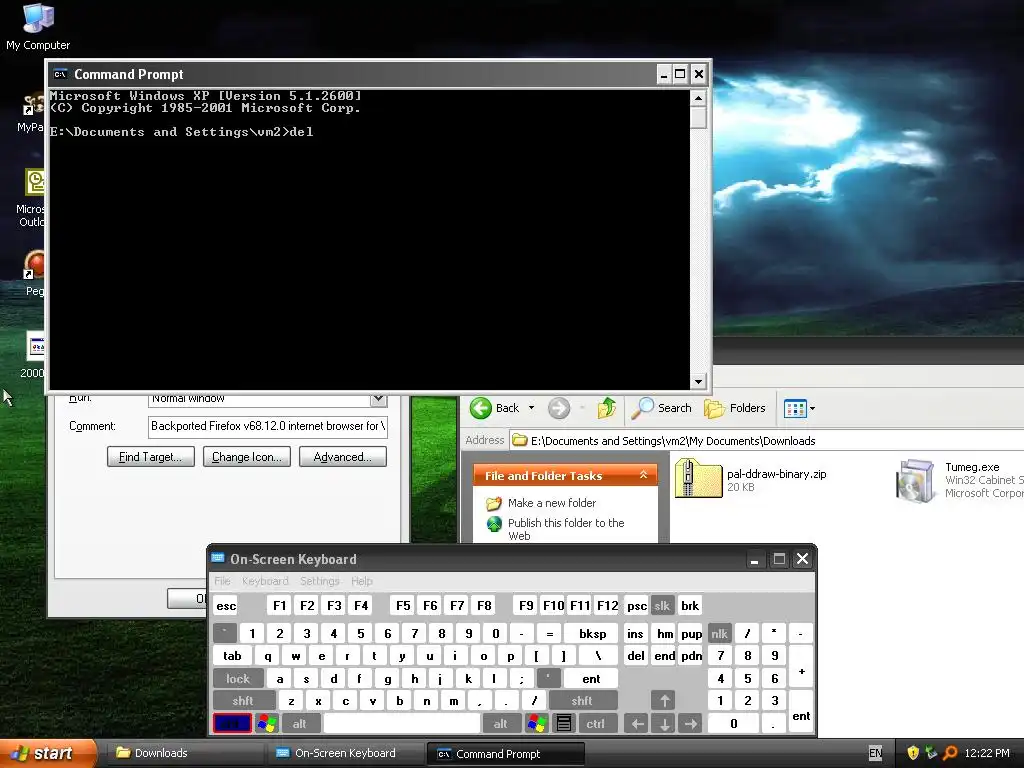1024x768 pixels.
Task: Switch to On-Screen Keyboard taskbar item
Action: click(345, 753)
